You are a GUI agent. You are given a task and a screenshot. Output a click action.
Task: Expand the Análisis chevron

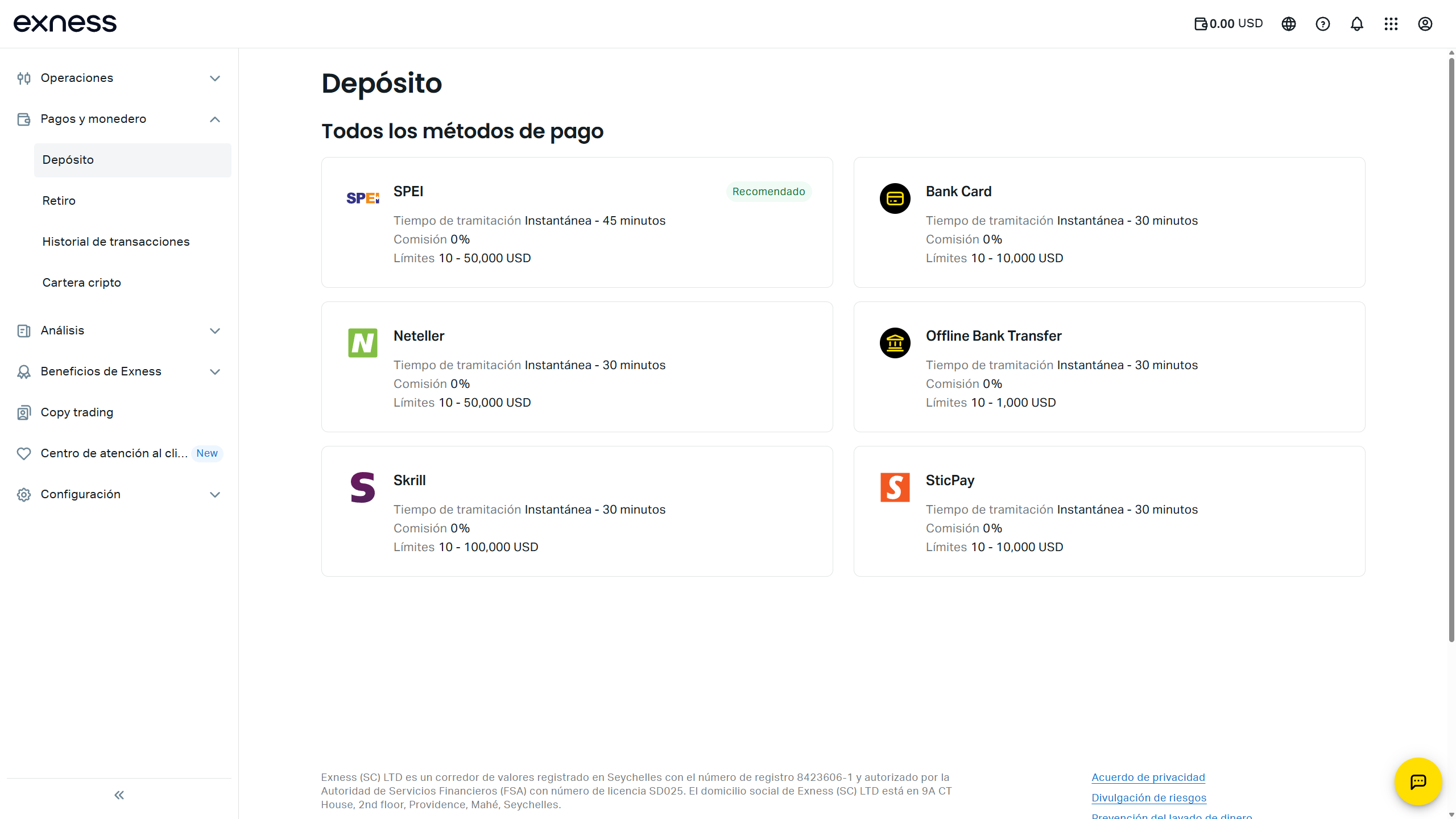pos(215,330)
